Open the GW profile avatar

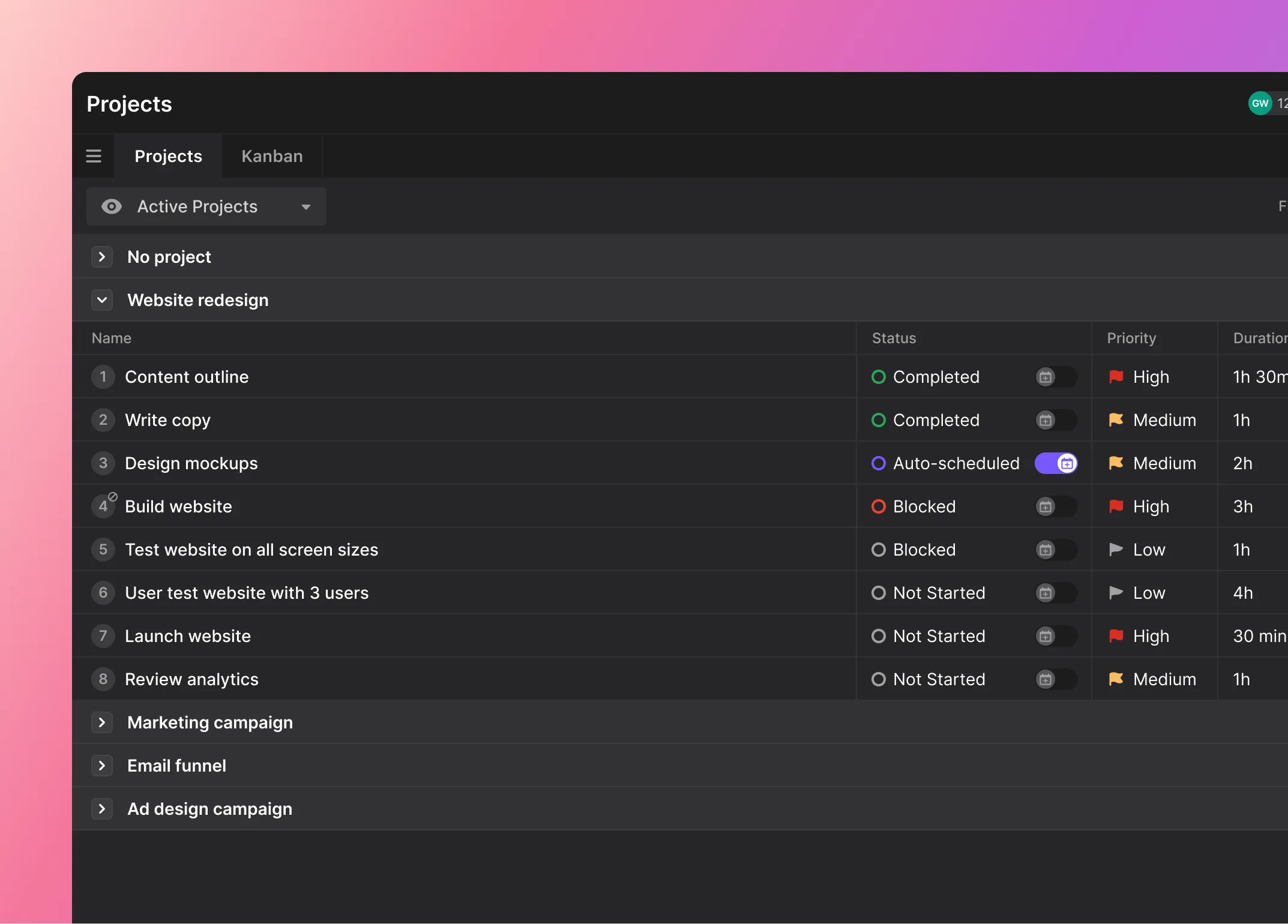coord(1260,103)
